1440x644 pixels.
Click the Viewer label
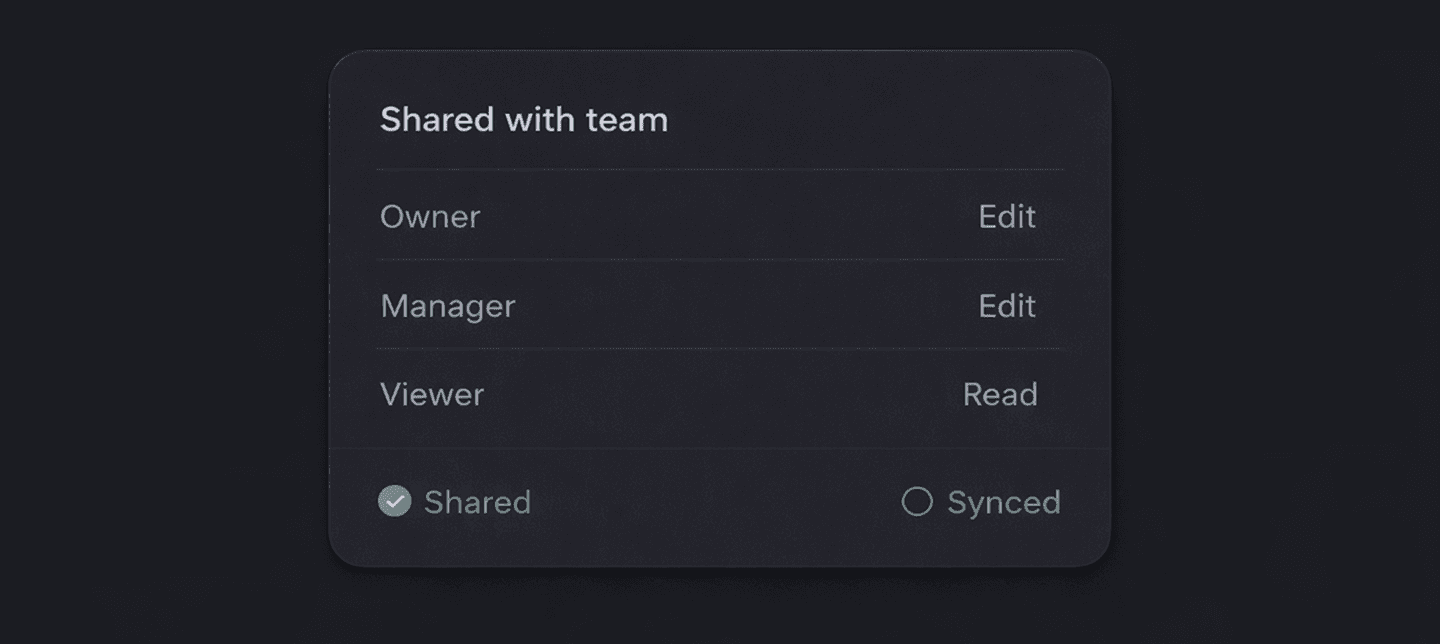(x=431, y=394)
